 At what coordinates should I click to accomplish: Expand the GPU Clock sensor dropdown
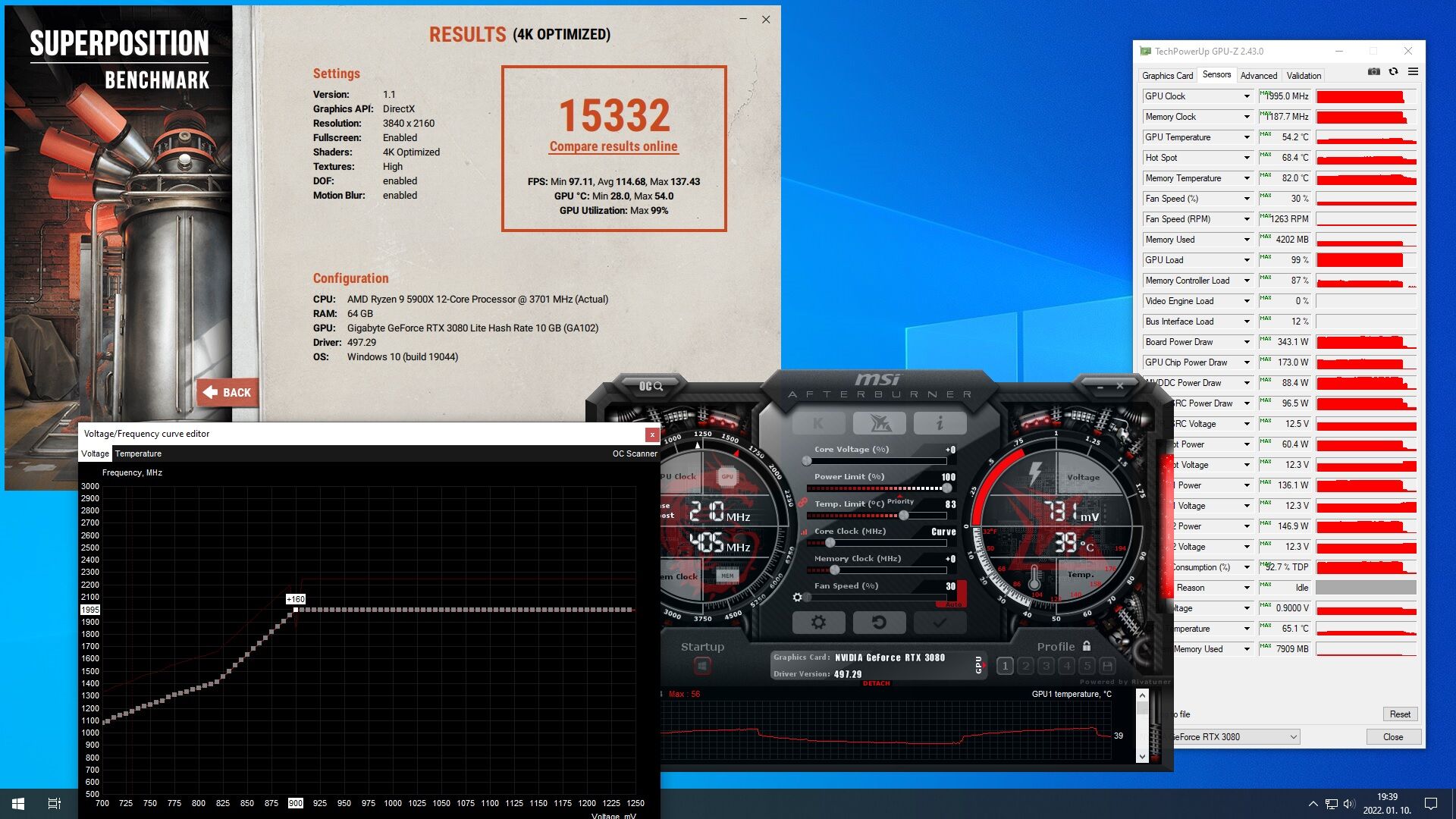click(x=1246, y=96)
